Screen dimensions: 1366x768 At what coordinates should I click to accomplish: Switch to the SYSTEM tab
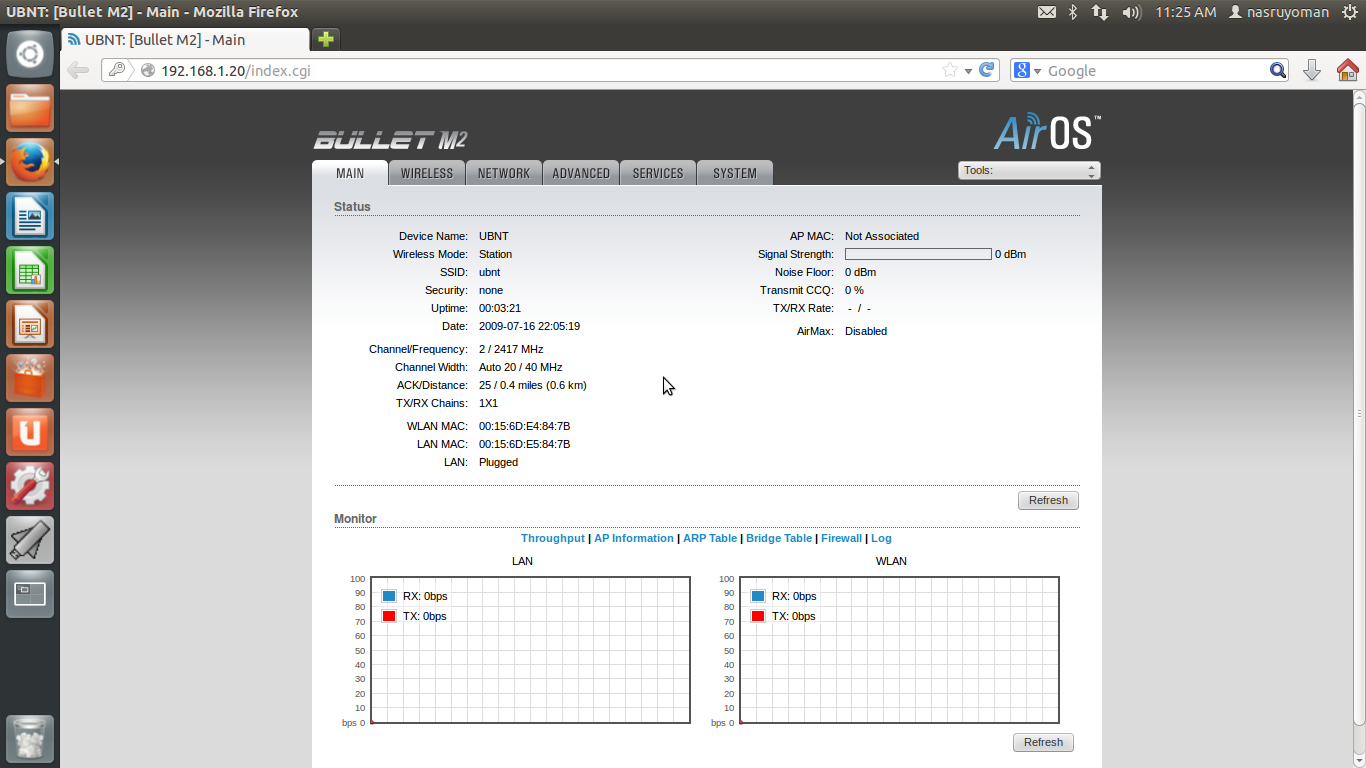pyautogui.click(x=735, y=173)
